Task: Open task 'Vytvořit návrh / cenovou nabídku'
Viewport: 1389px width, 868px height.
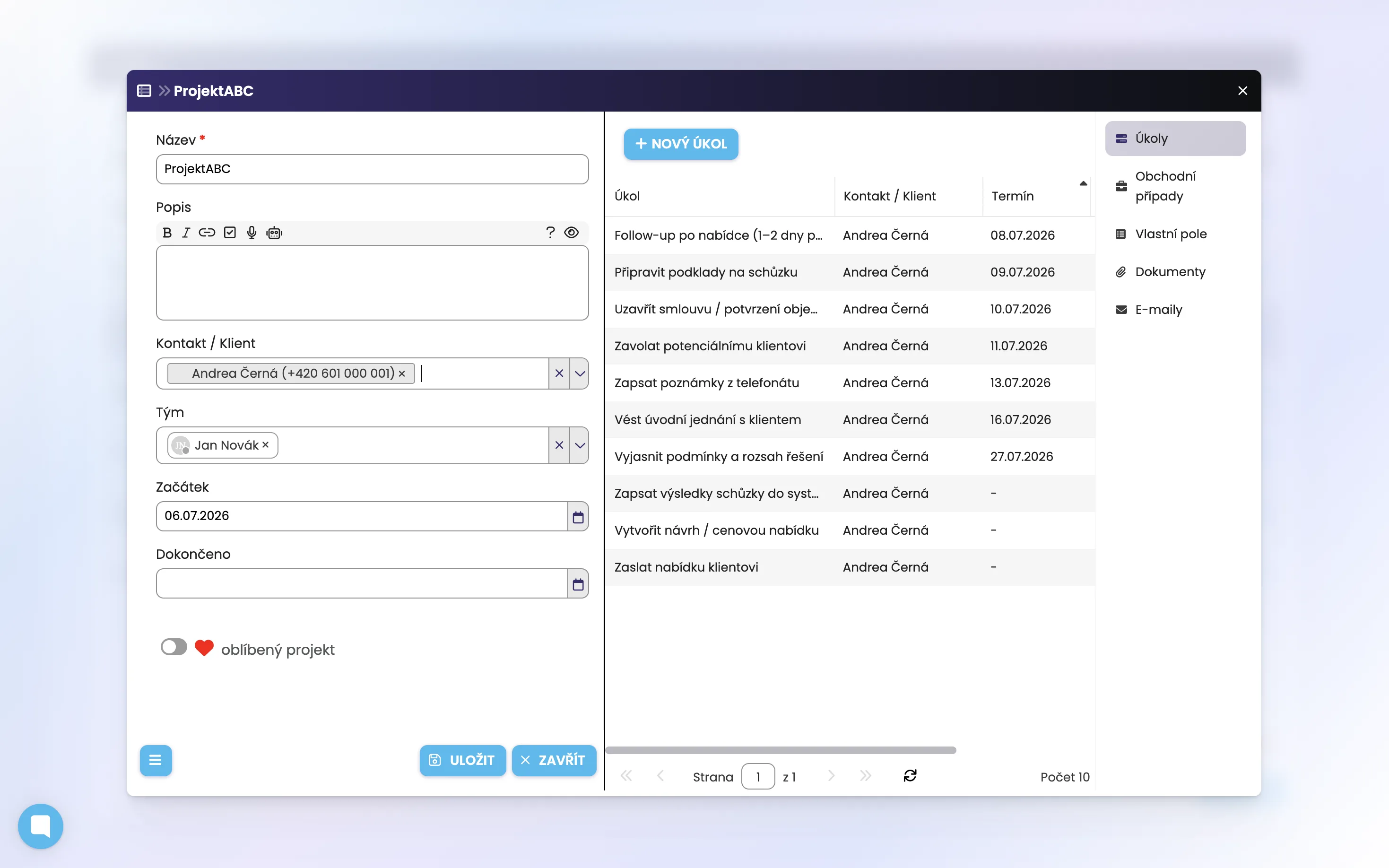Action: click(x=716, y=530)
